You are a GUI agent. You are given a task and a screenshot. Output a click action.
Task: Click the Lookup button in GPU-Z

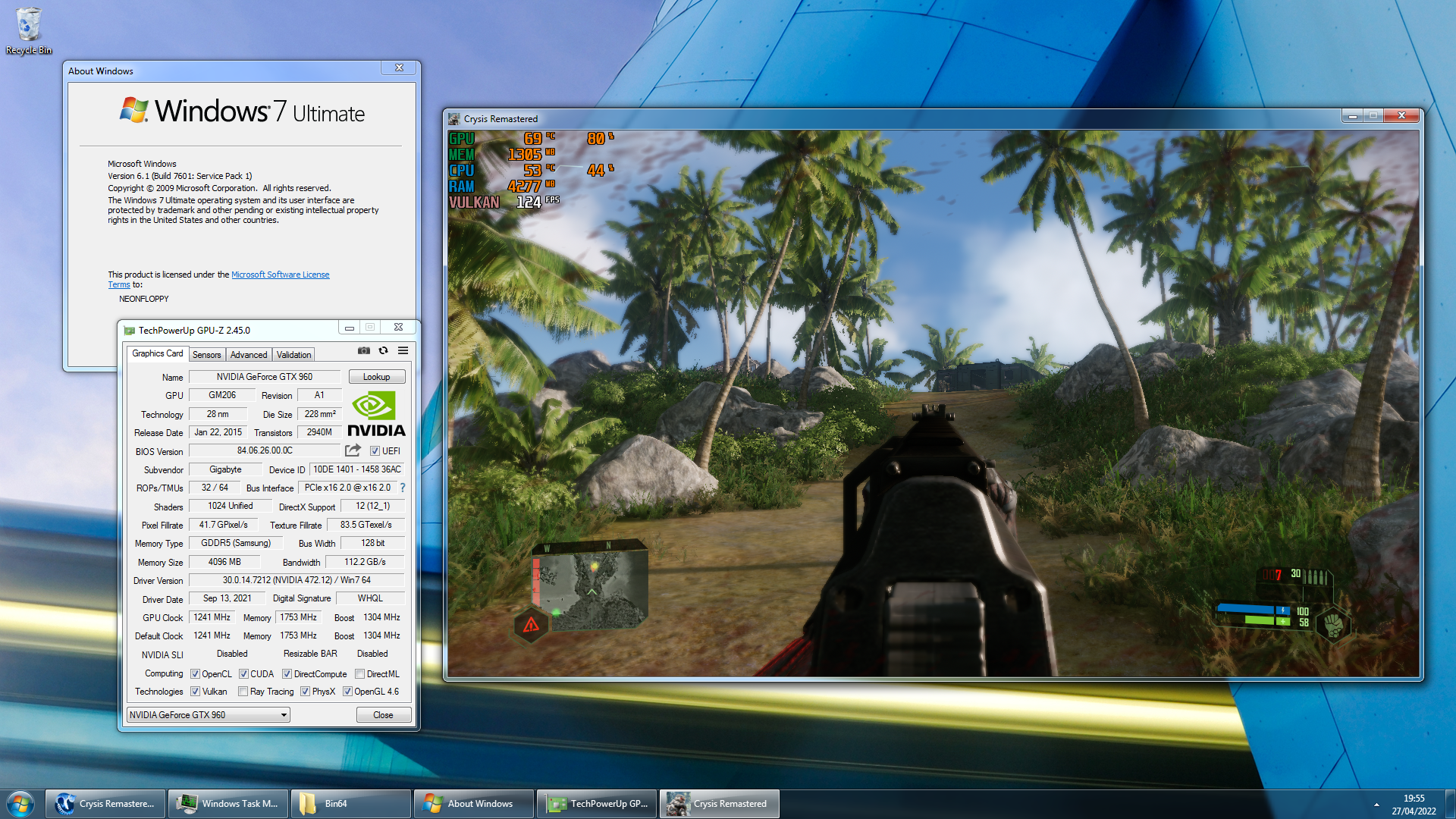(x=377, y=377)
